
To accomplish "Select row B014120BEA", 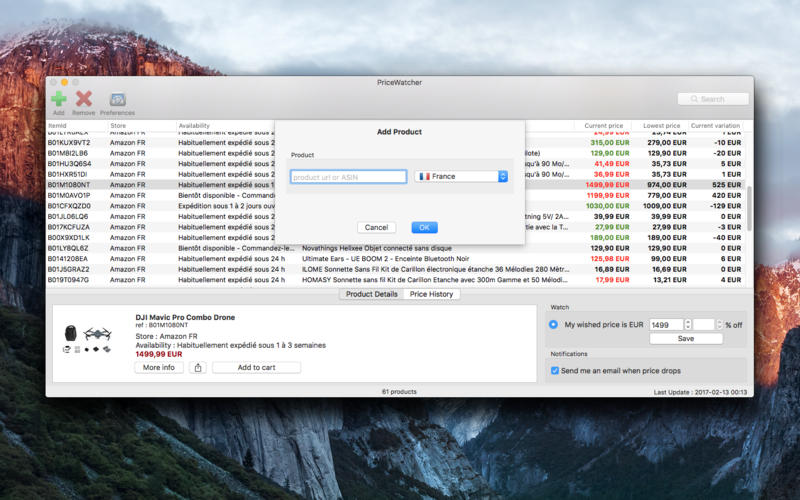I will click(x=395, y=259).
